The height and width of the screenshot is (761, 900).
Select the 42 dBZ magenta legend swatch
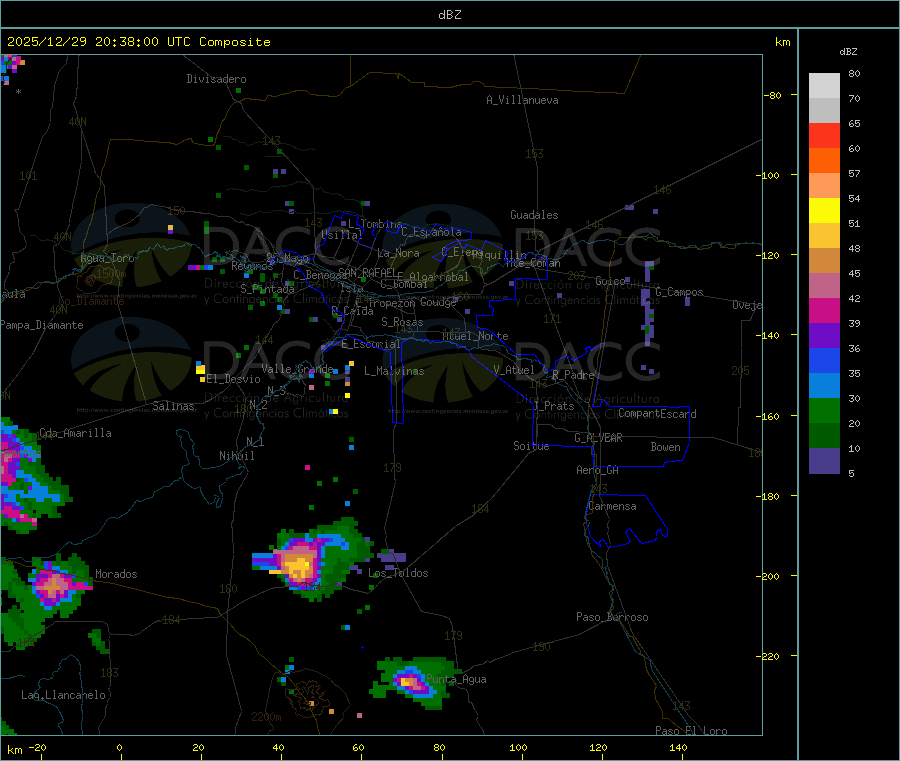click(824, 310)
